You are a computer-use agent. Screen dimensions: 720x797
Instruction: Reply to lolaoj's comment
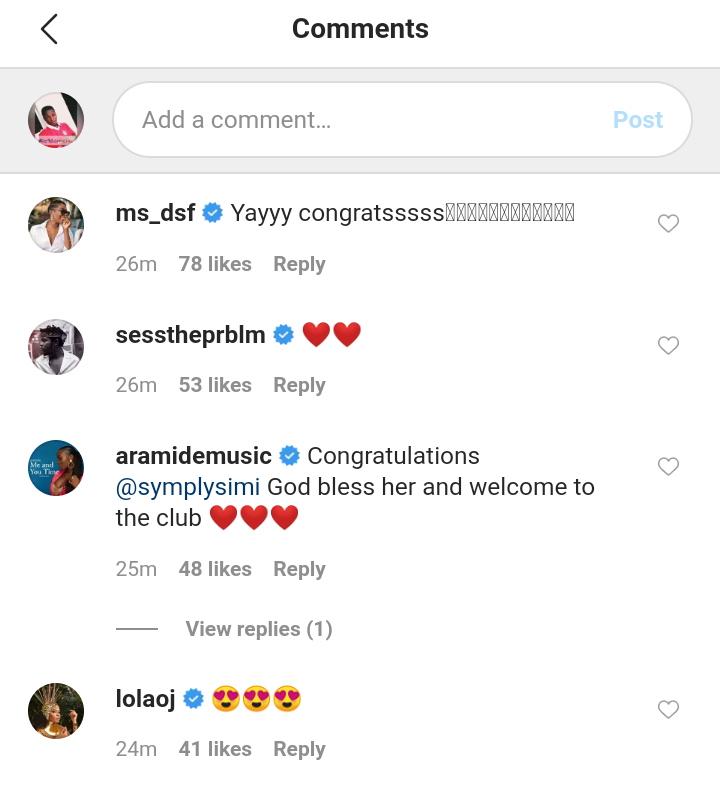pyautogui.click(x=299, y=749)
